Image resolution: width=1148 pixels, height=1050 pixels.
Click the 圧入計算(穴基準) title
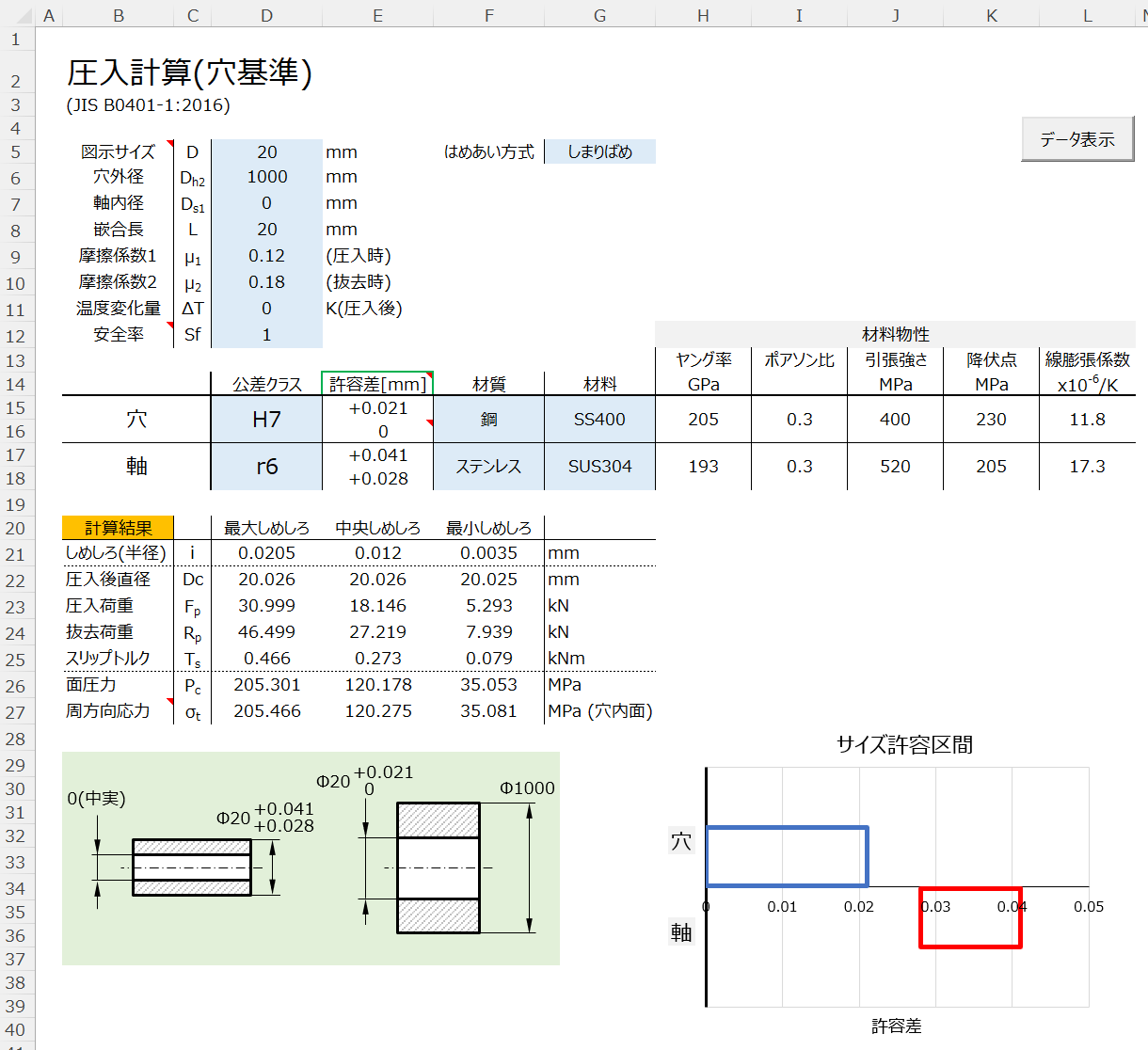(x=189, y=72)
